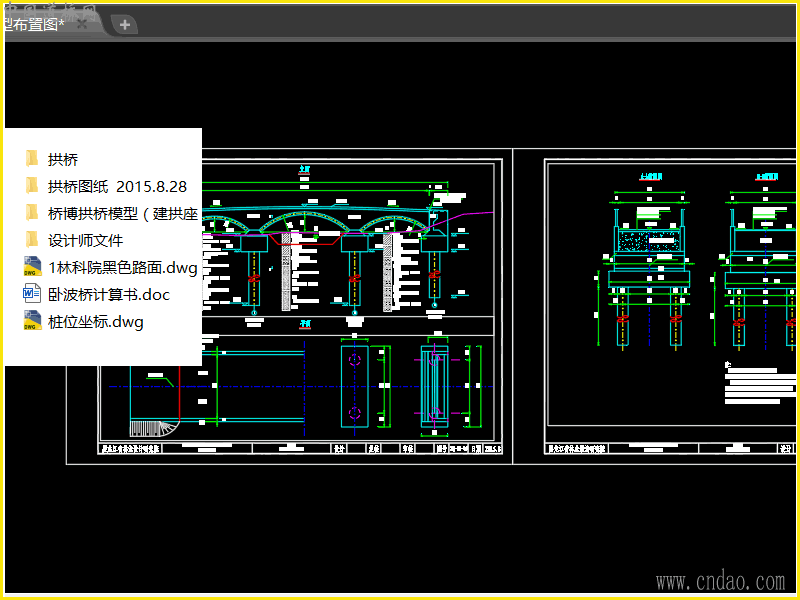This screenshot has height=600, width=800.
Task: Open a new drawing tab with plus button
Action: click(x=125, y=24)
